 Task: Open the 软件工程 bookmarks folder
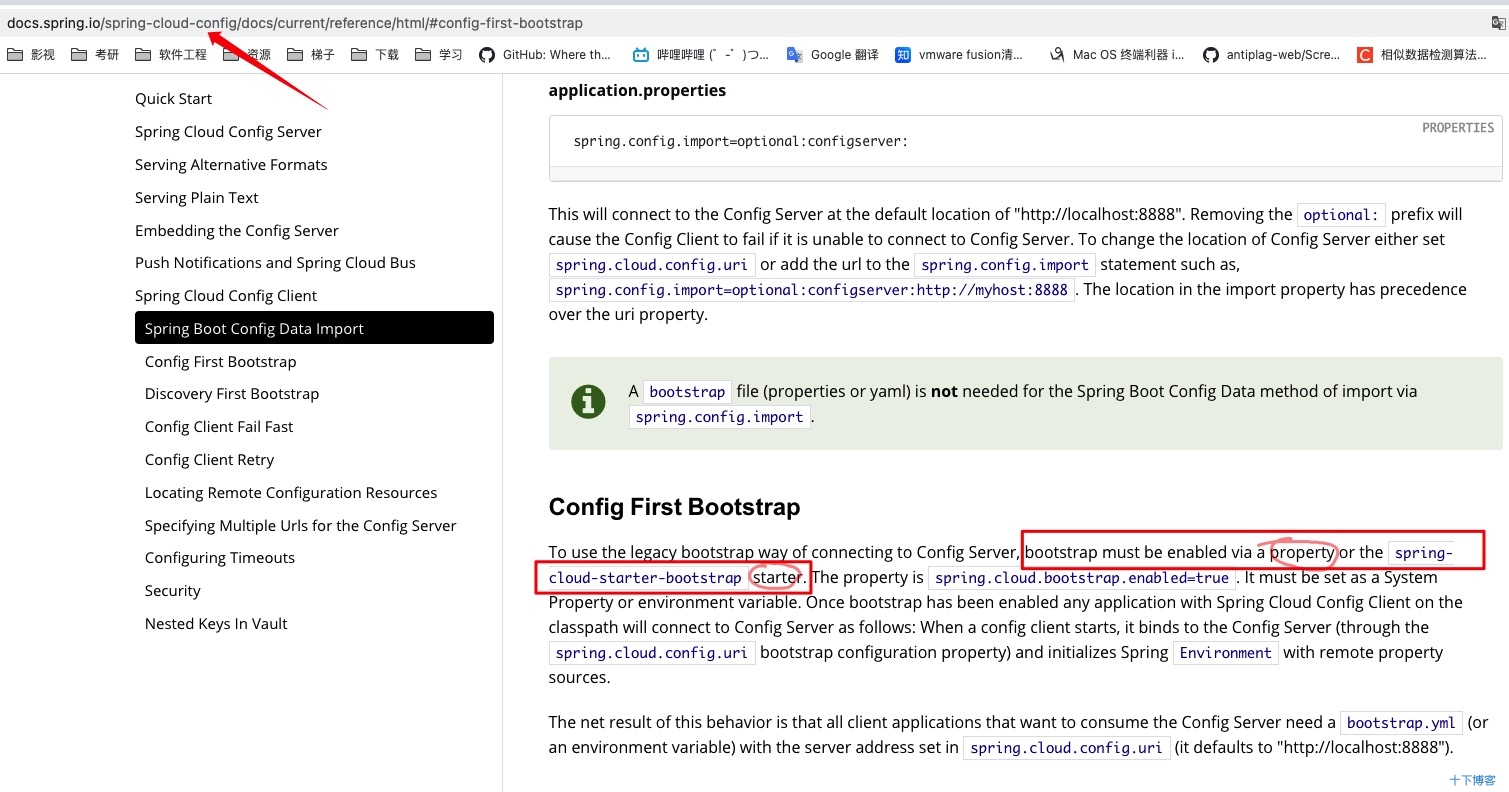[171, 55]
